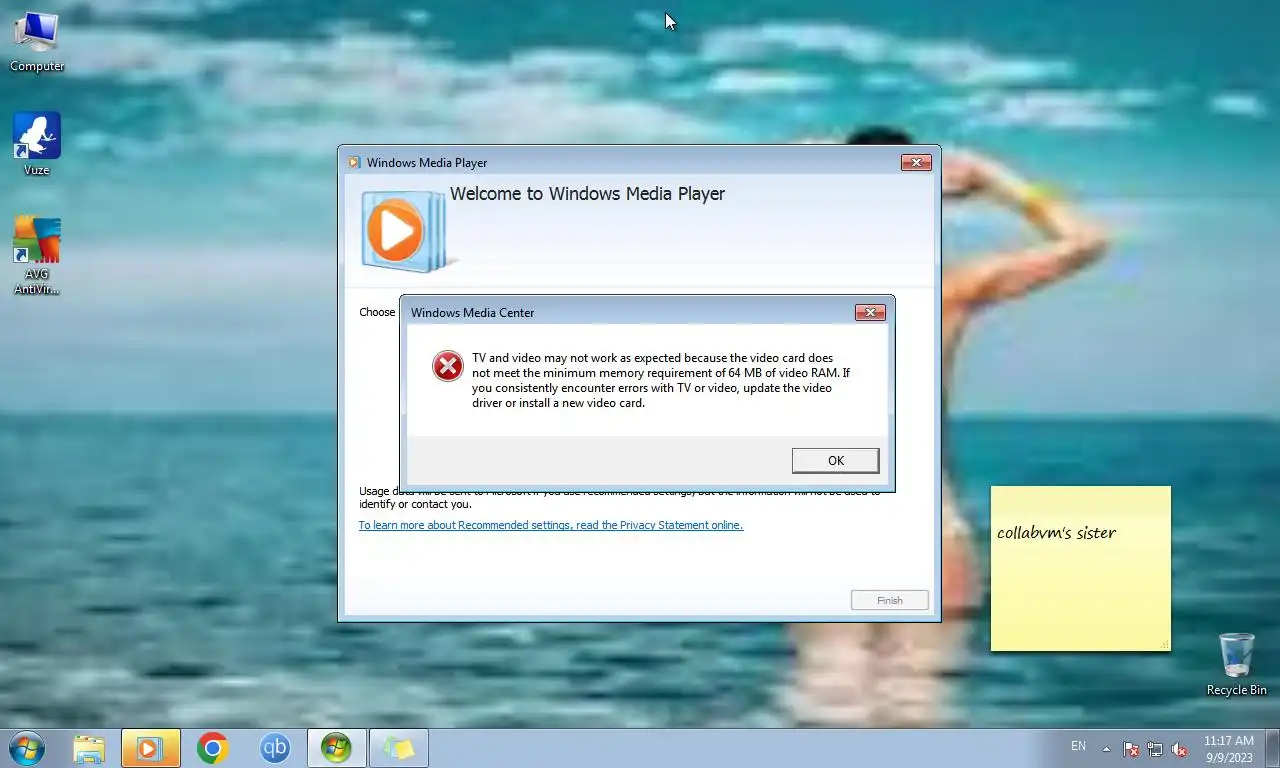Launch Google Chrome from the taskbar
This screenshot has height=768, width=1280.
pos(213,748)
